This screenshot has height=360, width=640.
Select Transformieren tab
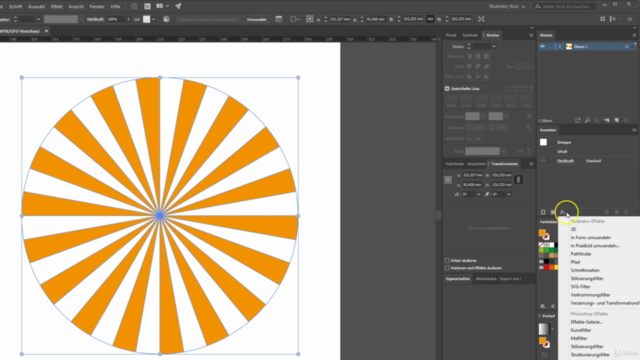[x=504, y=164]
